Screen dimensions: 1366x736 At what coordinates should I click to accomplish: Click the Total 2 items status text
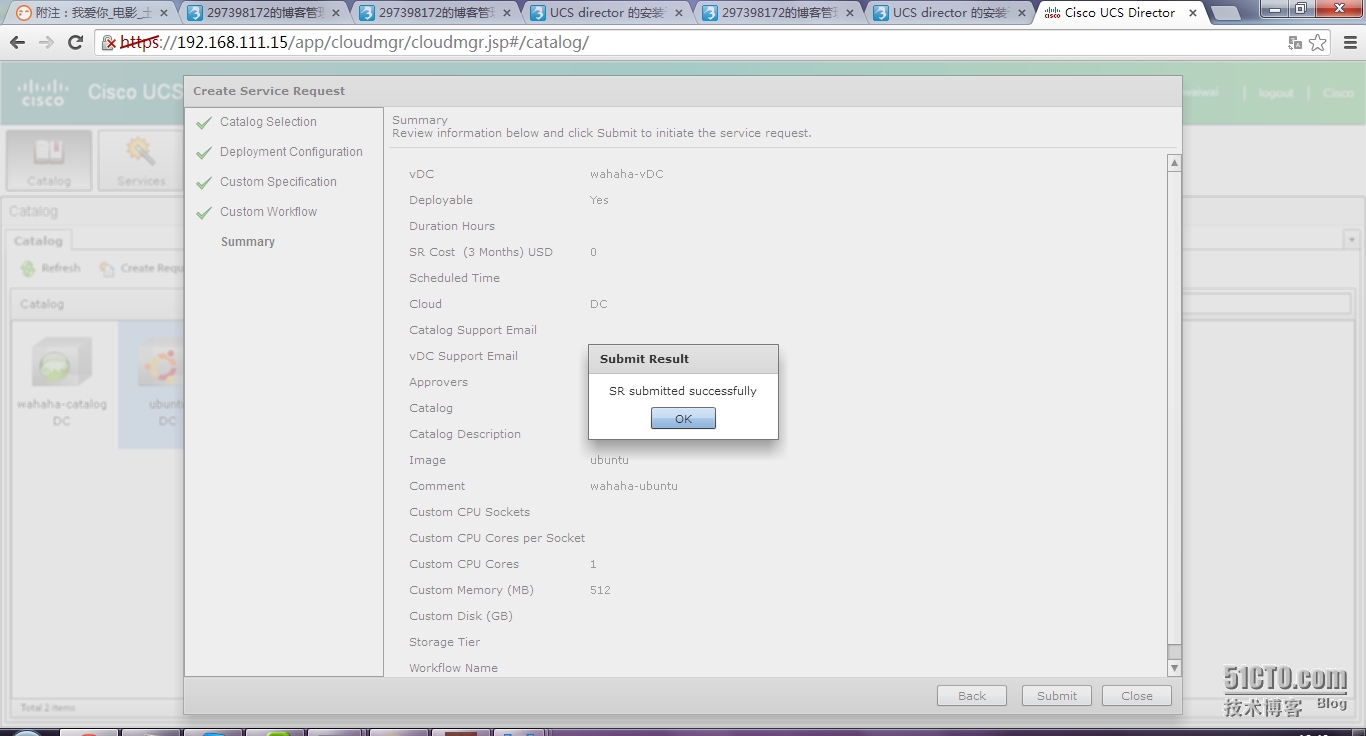click(x=48, y=708)
